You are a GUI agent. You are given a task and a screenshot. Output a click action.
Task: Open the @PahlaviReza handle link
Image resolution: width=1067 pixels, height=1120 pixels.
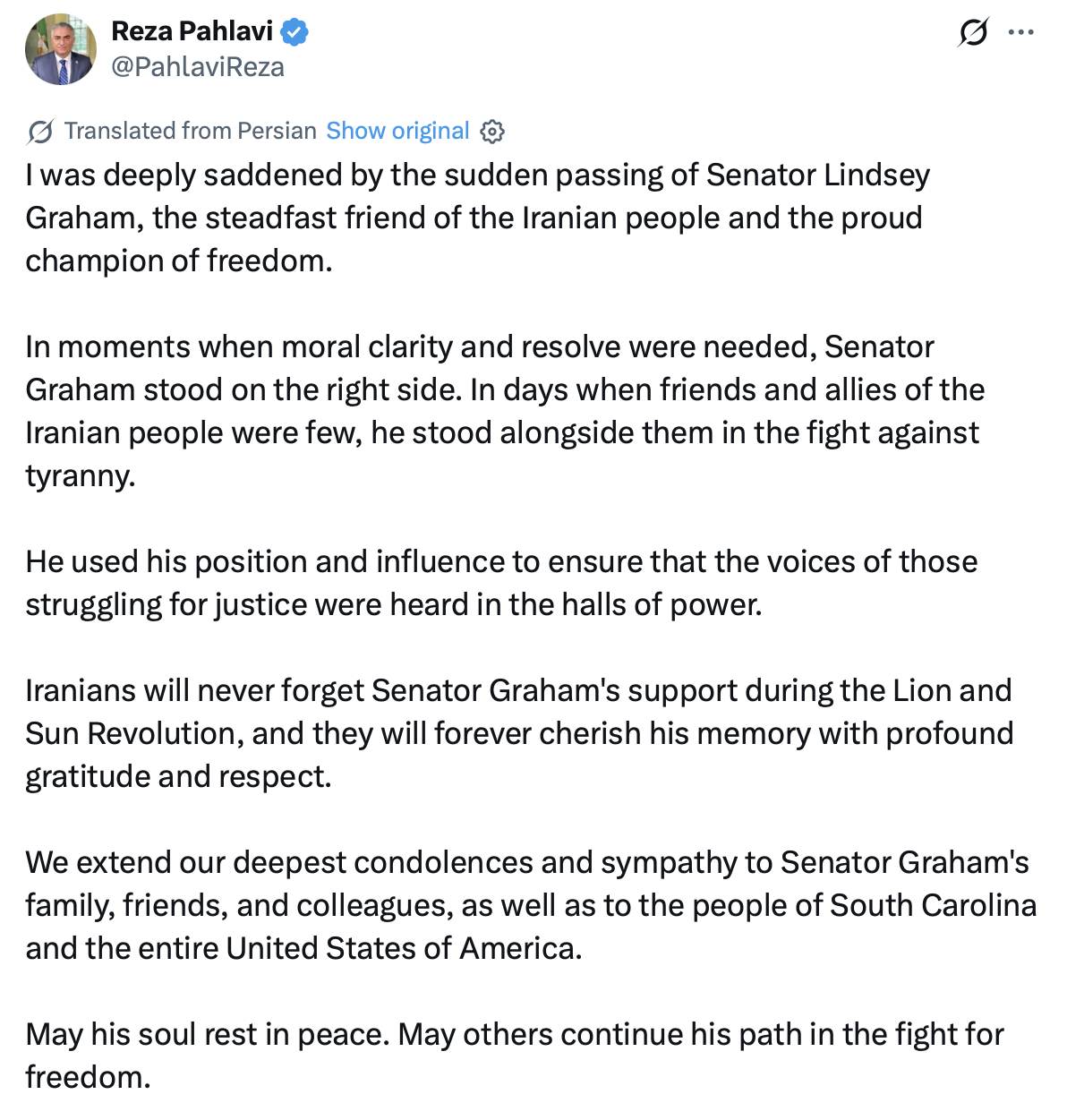[x=198, y=67]
